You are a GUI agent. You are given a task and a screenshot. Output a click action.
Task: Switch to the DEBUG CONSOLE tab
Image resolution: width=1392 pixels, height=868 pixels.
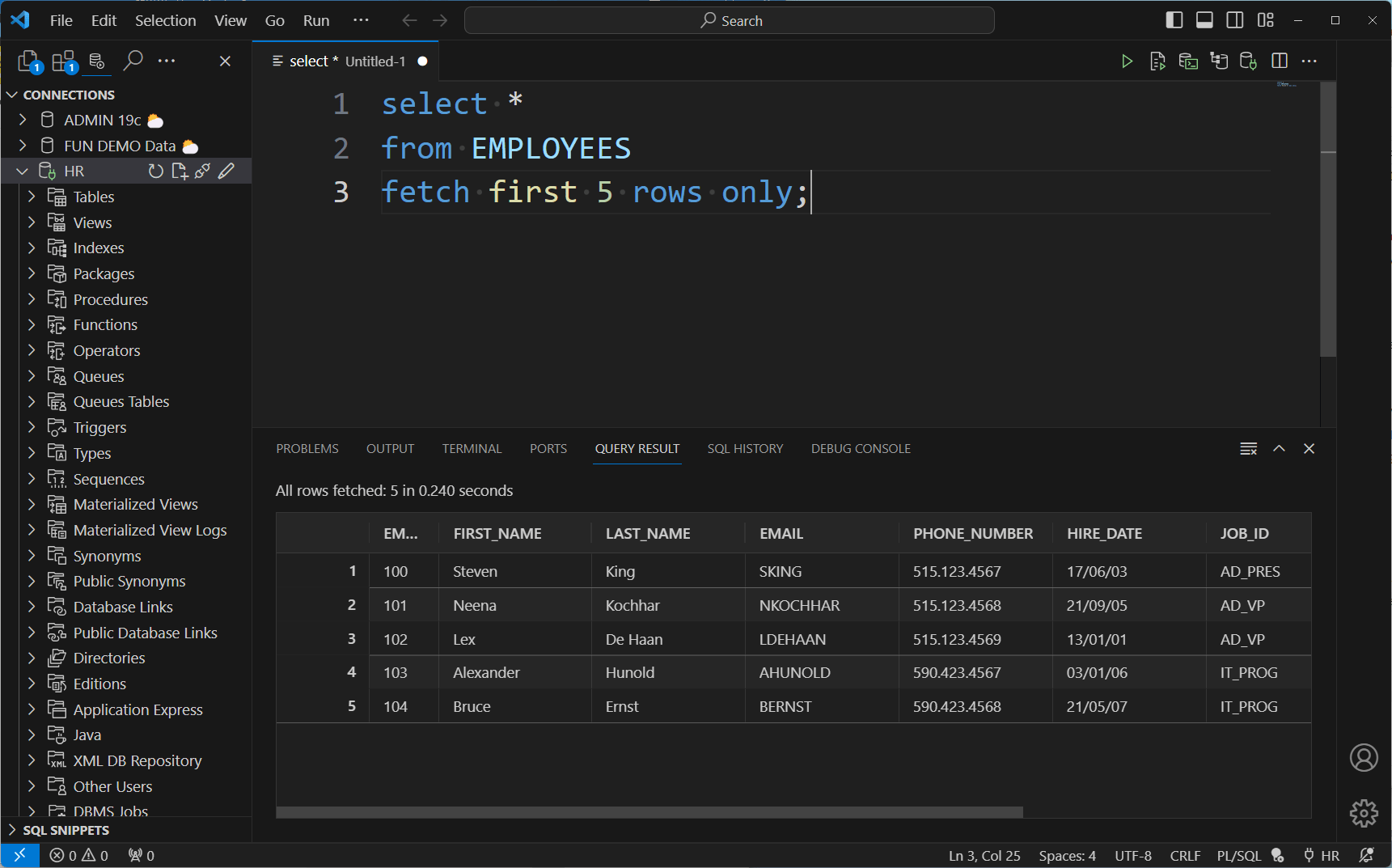(x=861, y=449)
